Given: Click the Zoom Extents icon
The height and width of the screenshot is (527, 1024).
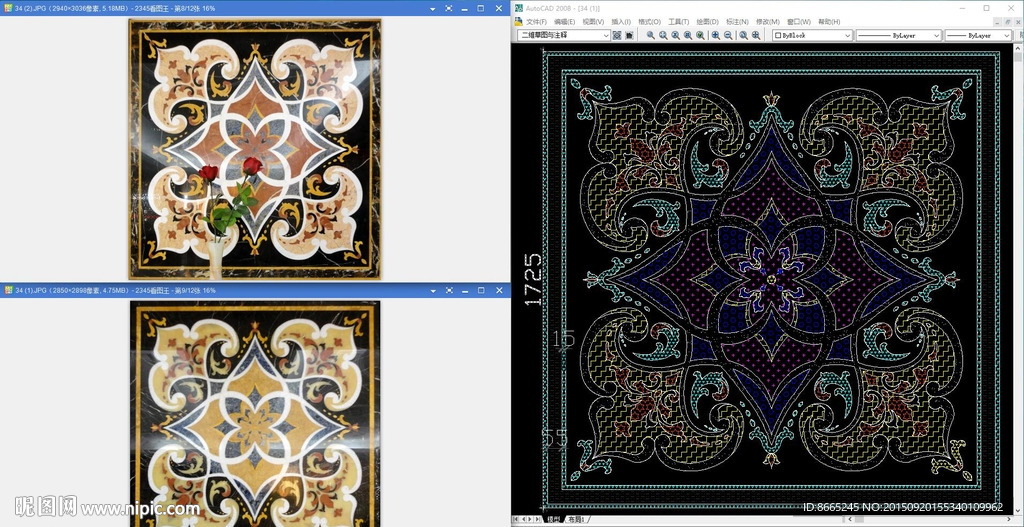Looking at the screenshot, I should (x=756, y=35).
